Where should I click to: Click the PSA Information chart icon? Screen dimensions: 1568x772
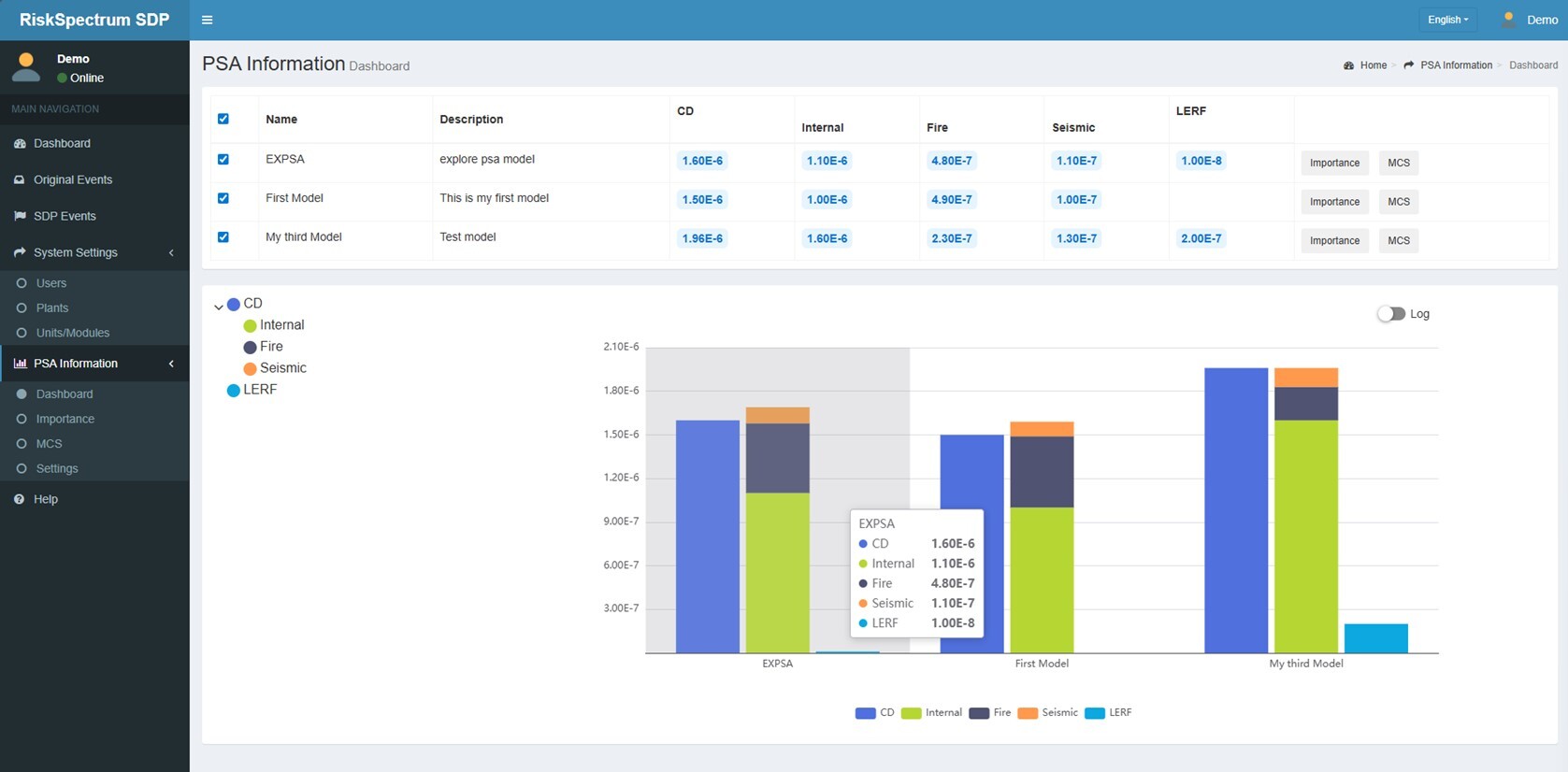pos(20,364)
